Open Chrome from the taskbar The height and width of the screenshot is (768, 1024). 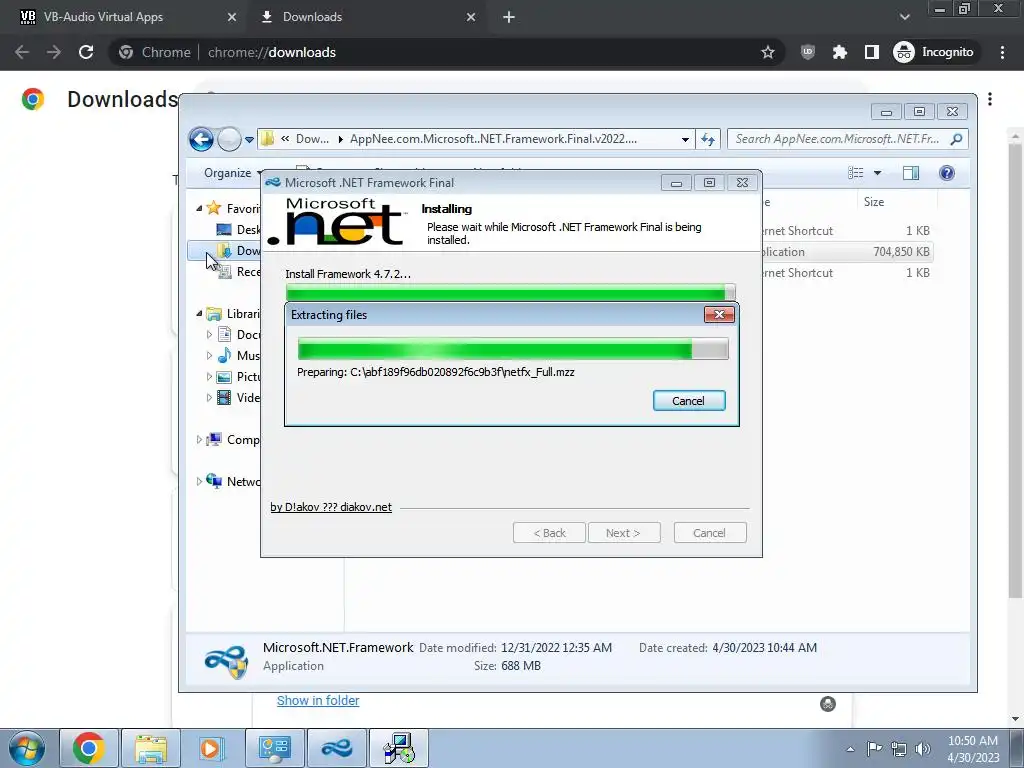(89, 748)
